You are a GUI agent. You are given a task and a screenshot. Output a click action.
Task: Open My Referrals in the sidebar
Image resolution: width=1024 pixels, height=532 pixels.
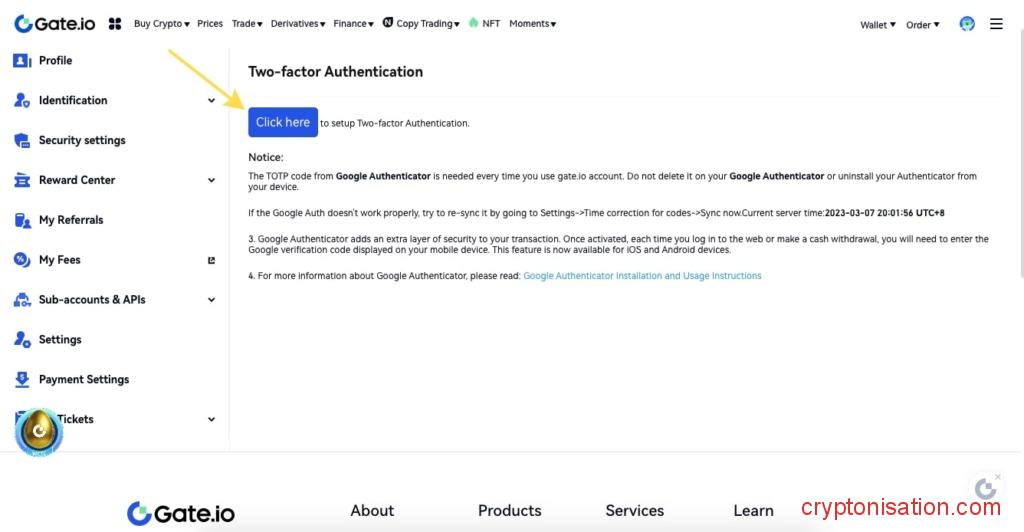click(70, 220)
